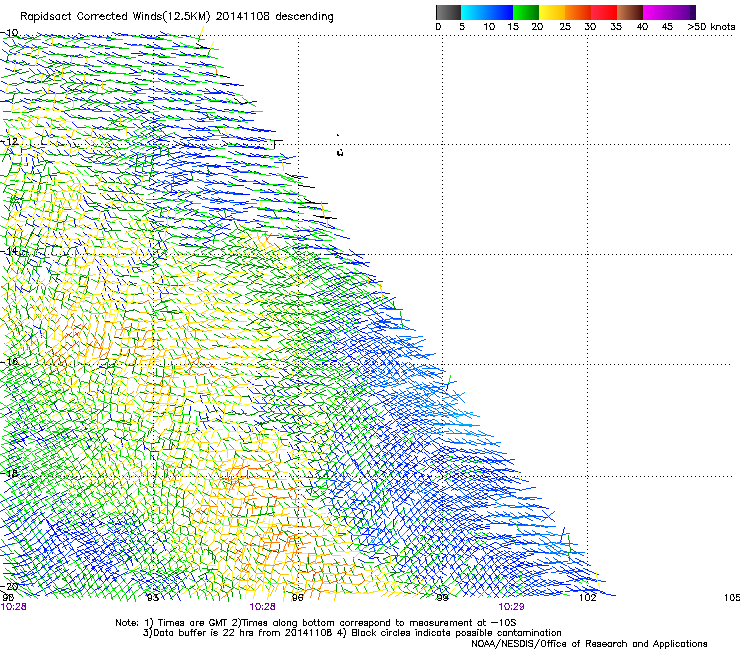The height and width of the screenshot is (650, 740).
Task: Click the '25' label under the color bar
Action: pos(565,27)
